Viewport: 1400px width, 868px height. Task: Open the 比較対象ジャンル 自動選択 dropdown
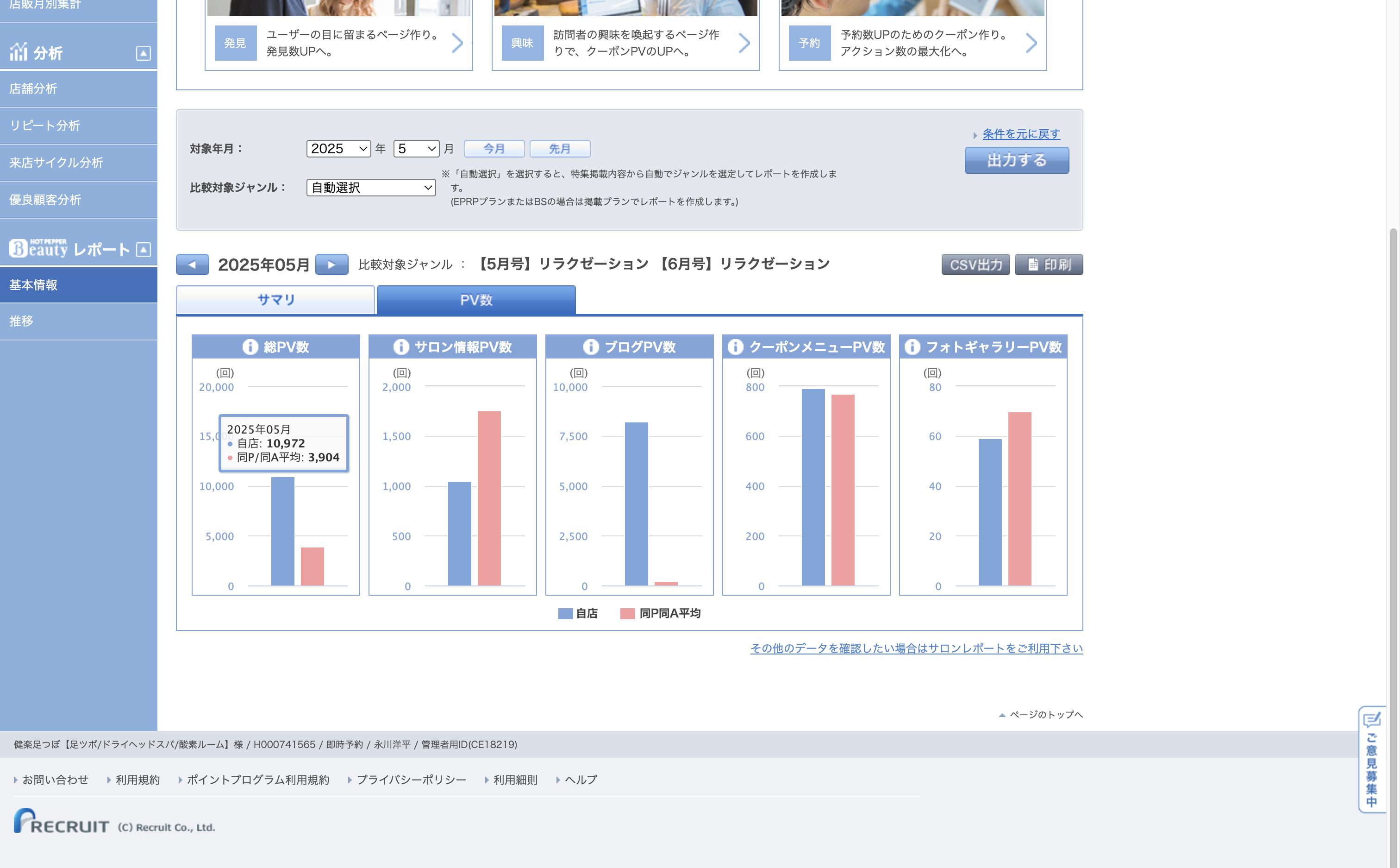click(x=370, y=187)
